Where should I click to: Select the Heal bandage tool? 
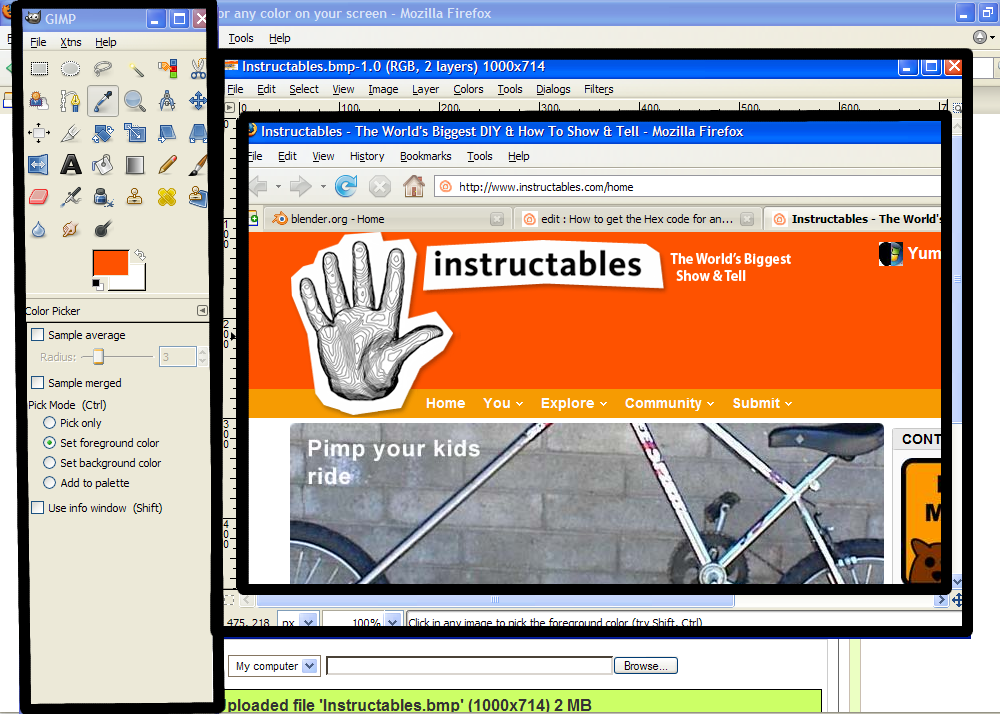tap(167, 197)
